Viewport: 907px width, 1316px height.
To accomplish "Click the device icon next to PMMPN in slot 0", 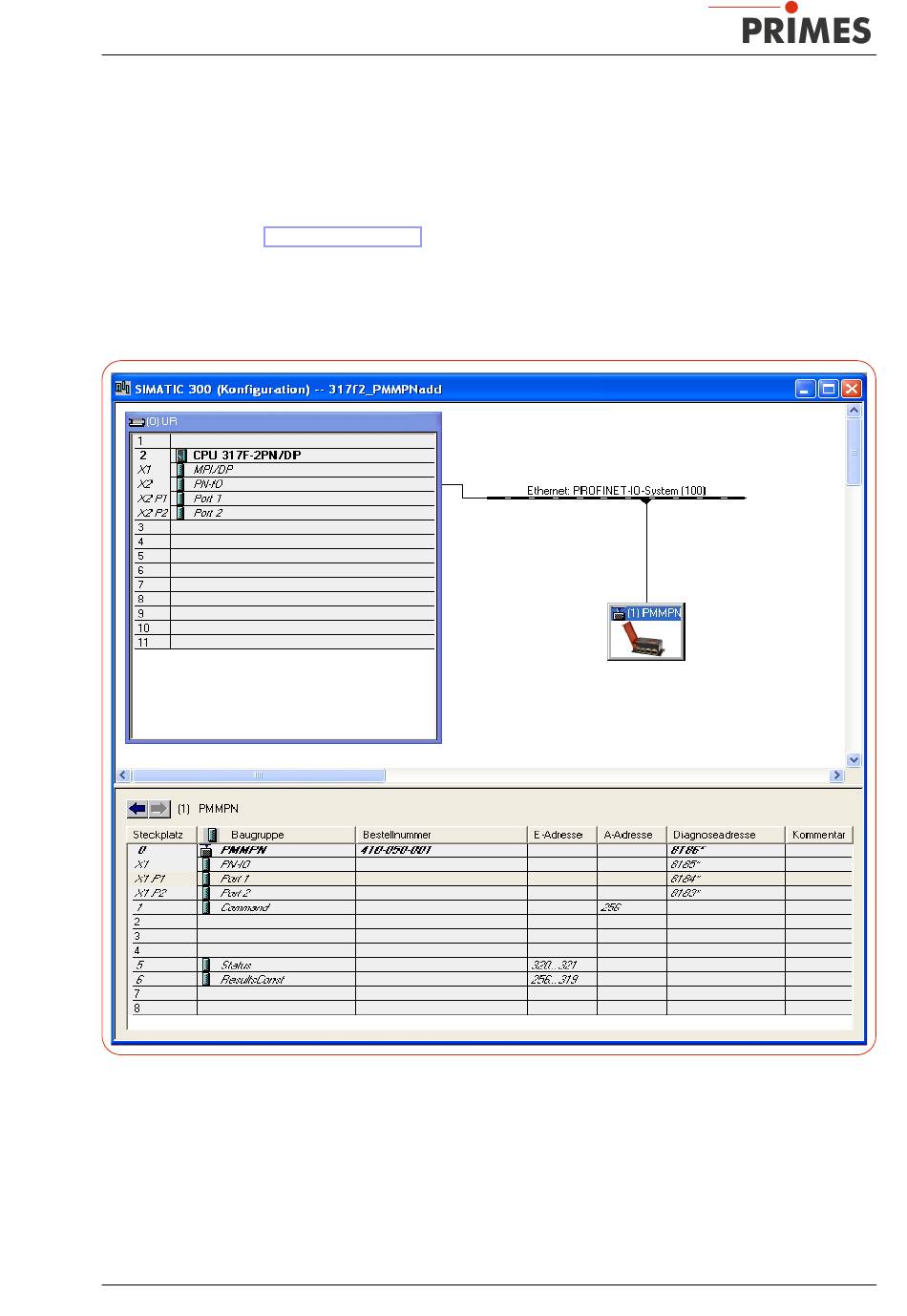I will click(205, 849).
